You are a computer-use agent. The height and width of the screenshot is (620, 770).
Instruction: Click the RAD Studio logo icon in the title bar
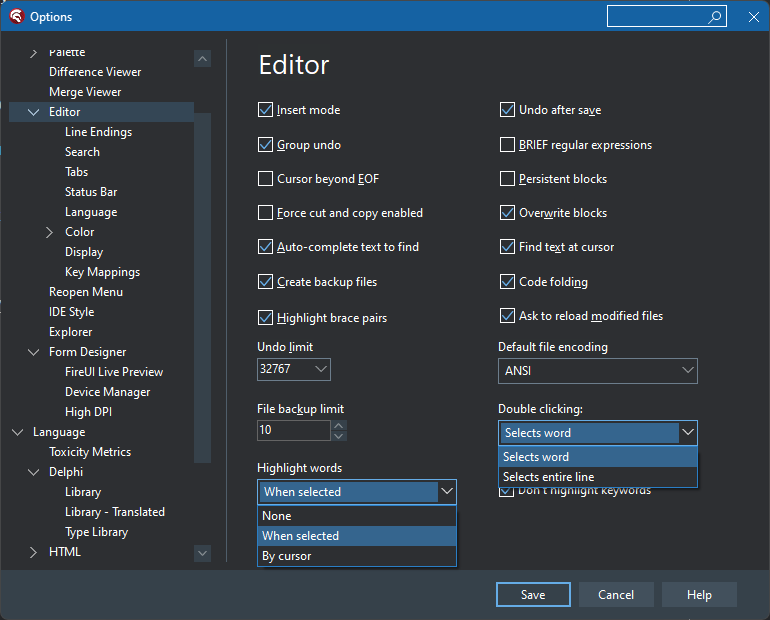[16, 16]
